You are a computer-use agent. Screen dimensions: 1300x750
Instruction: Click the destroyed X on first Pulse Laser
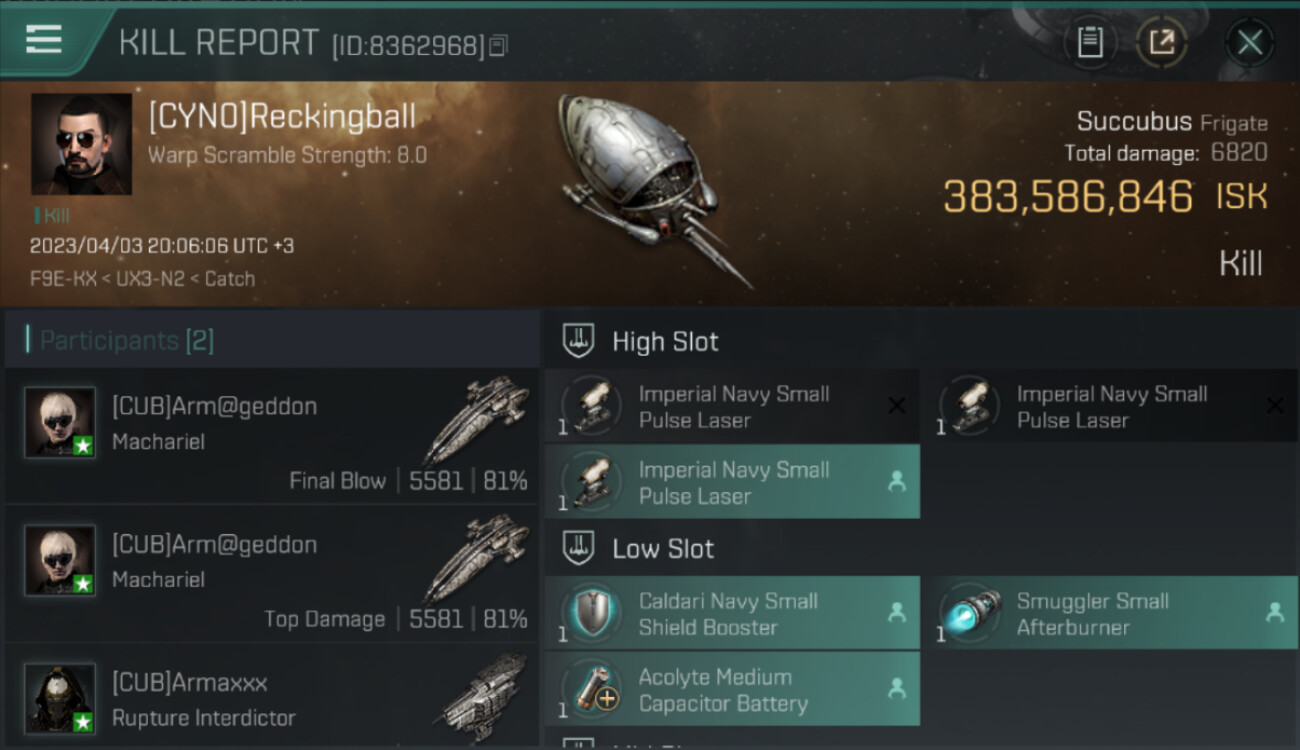tap(897, 406)
